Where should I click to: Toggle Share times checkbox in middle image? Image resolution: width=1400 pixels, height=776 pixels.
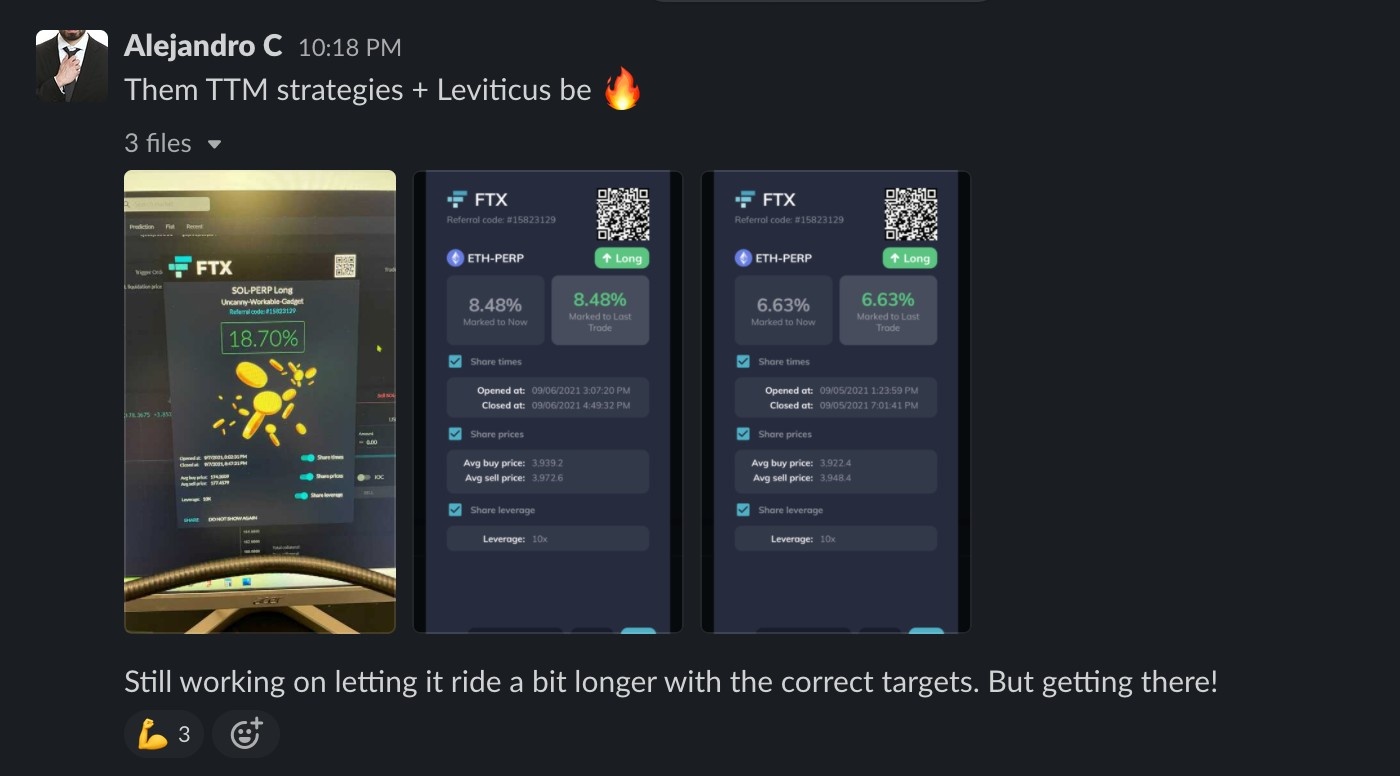click(455, 361)
